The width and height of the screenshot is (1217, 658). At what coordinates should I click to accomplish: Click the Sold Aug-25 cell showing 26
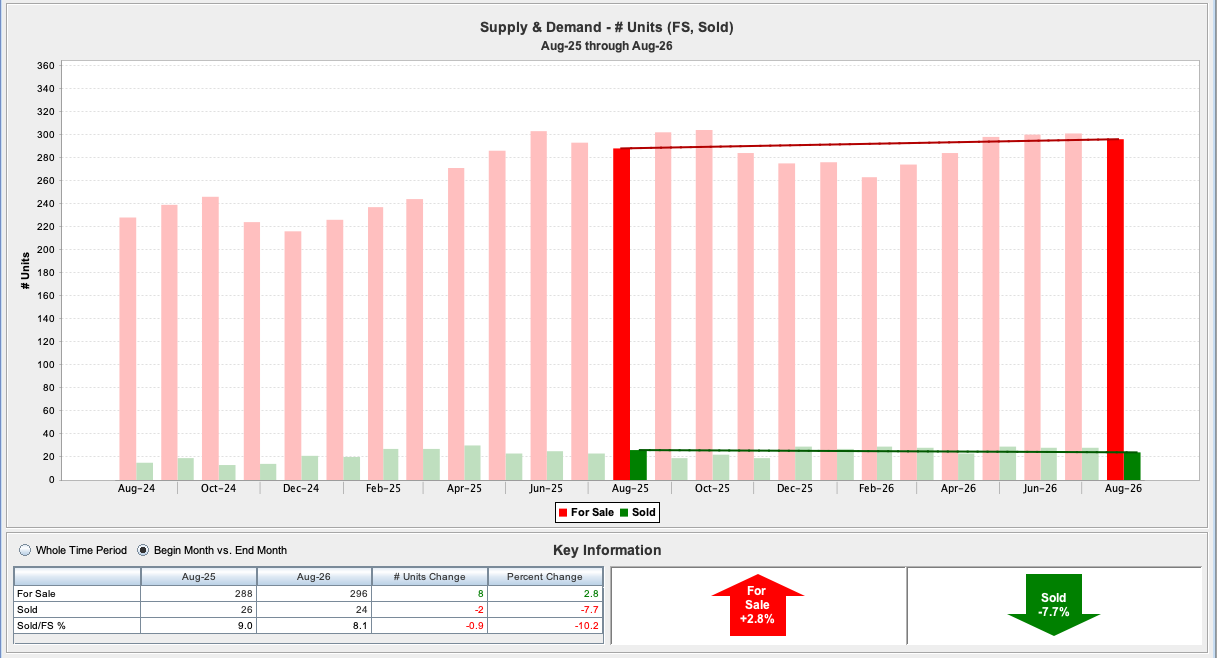(x=199, y=609)
